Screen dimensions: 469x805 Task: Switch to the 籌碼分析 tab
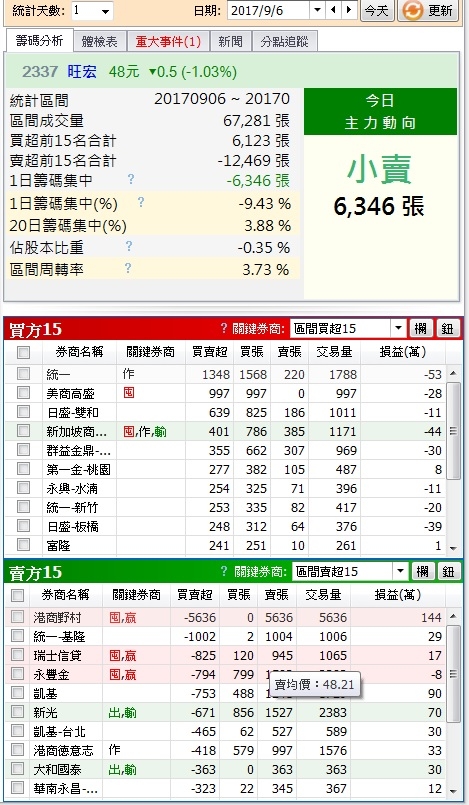(40, 41)
